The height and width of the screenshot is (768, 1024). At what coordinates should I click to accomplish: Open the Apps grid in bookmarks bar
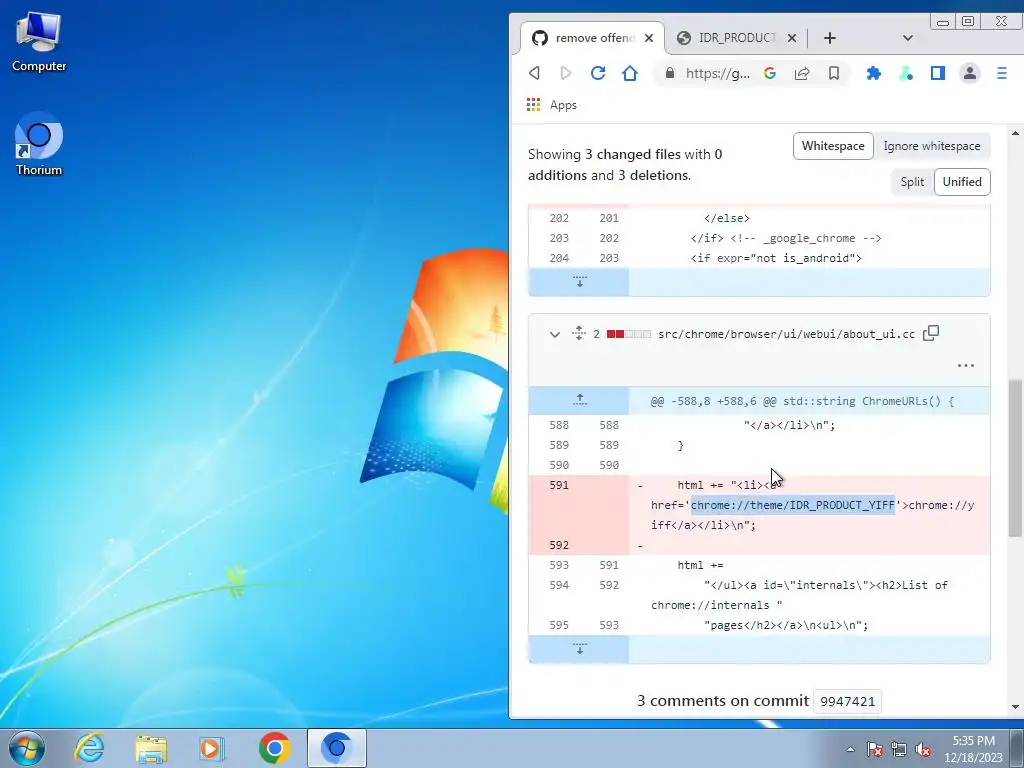point(534,104)
